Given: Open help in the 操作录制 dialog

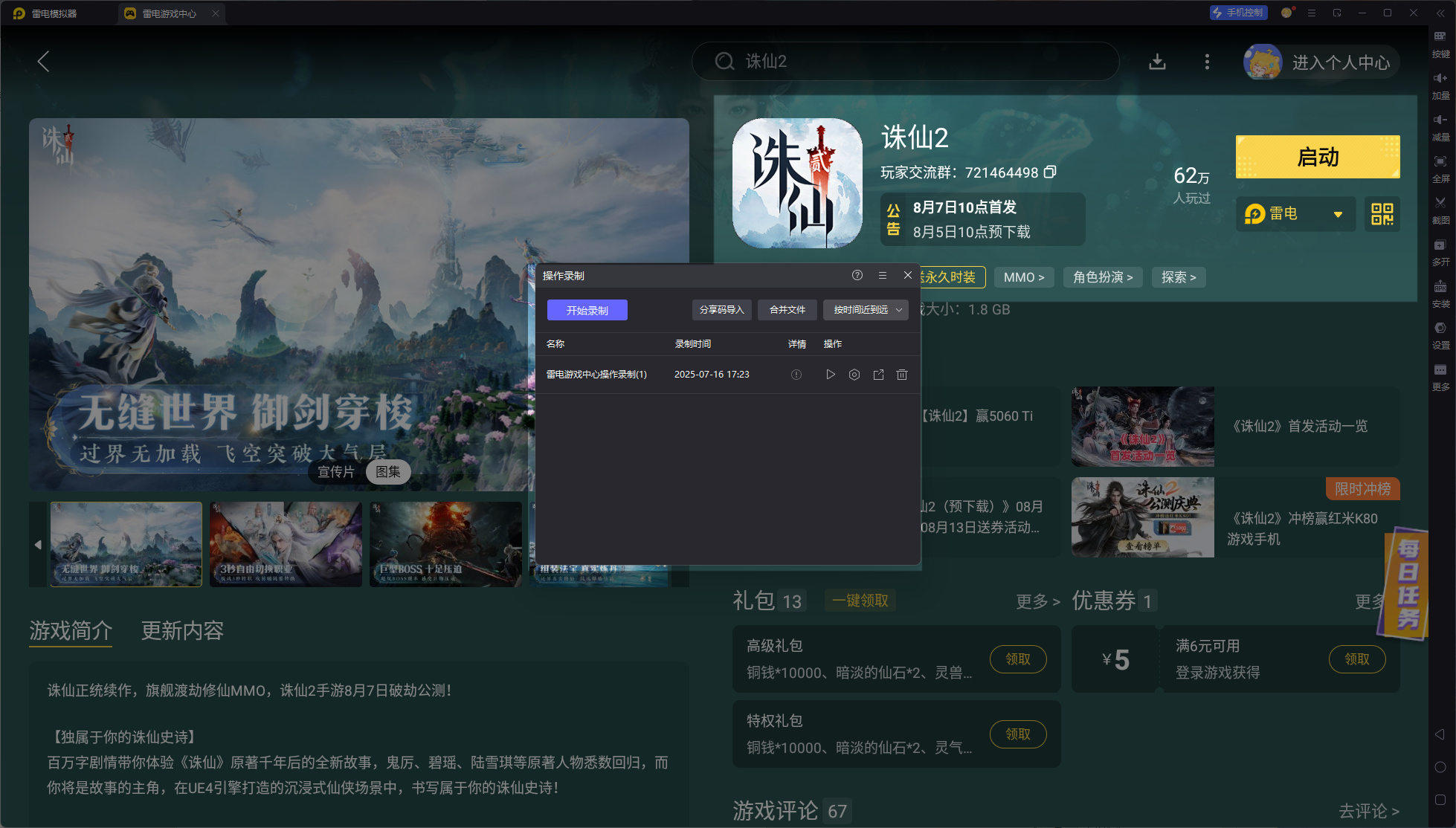Looking at the screenshot, I should pyautogui.click(x=857, y=275).
